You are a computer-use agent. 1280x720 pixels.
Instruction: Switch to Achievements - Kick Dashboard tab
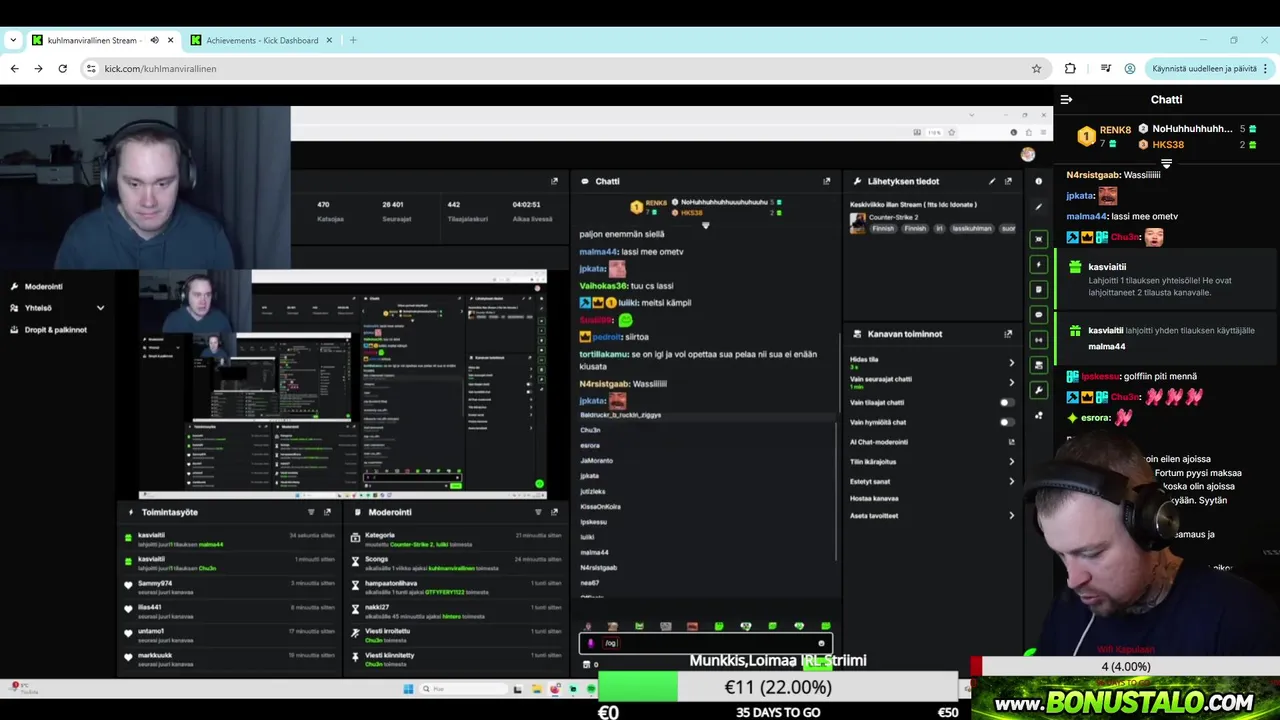click(262, 40)
